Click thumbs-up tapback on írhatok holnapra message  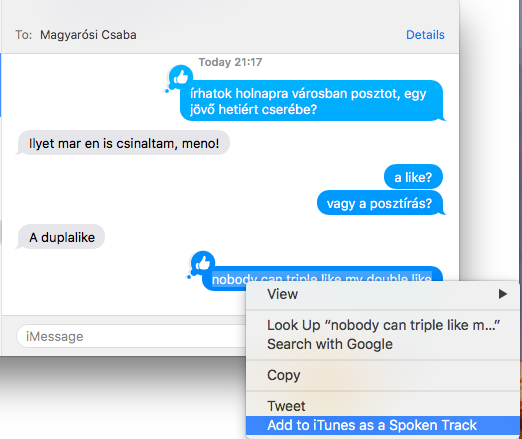pos(181,77)
